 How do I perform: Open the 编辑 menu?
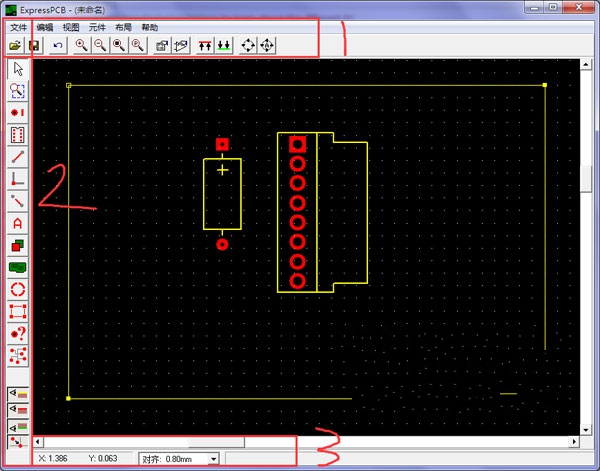point(45,28)
